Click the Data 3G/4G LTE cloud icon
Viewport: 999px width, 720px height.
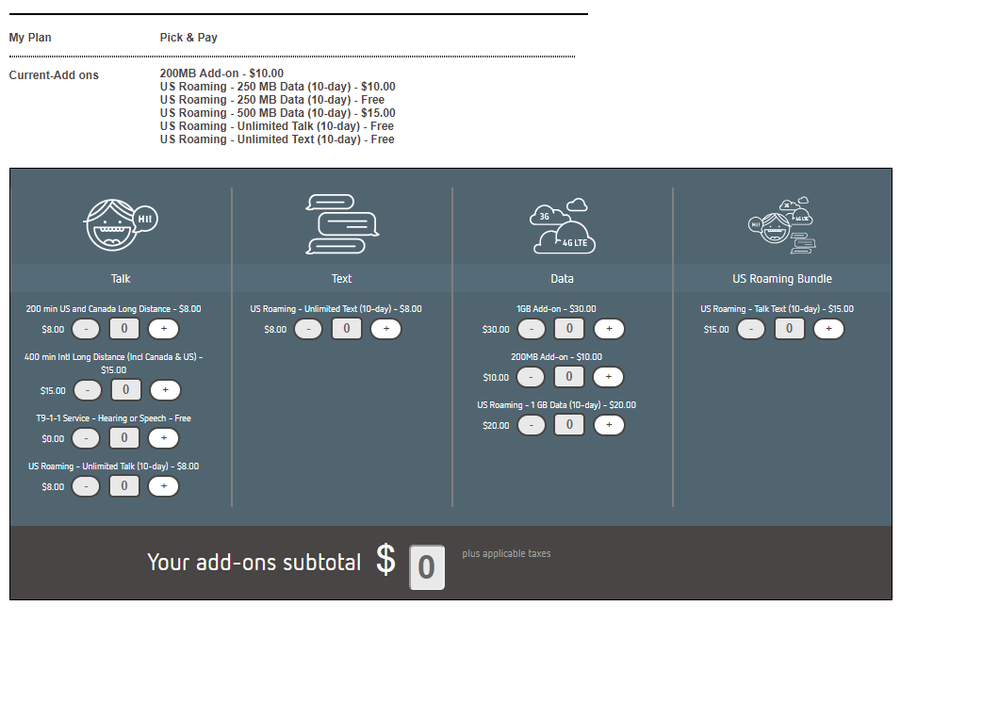(561, 224)
